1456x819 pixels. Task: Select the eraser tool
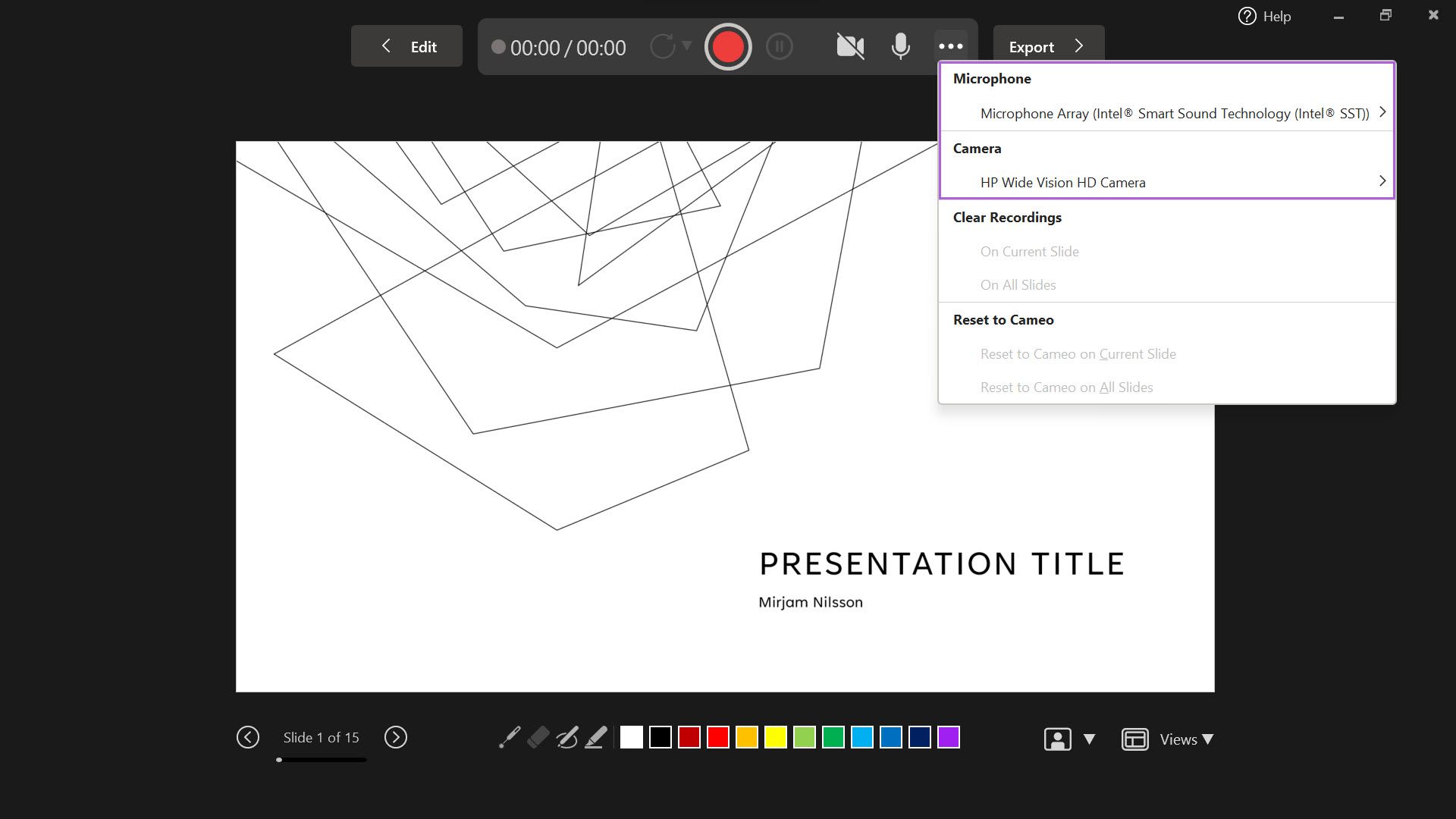[x=538, y=737]
